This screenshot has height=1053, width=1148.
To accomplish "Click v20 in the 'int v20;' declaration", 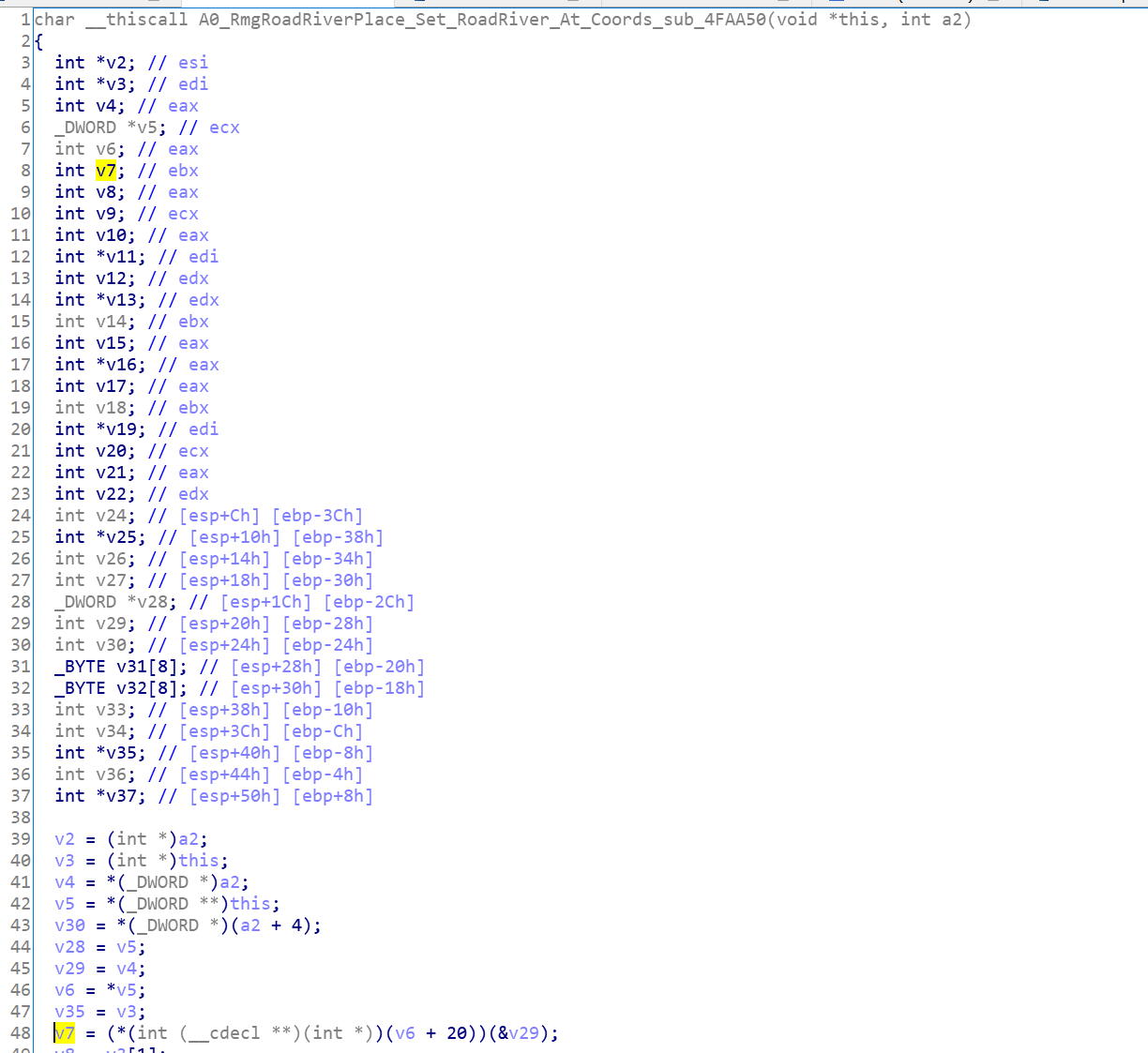I will 111,451.
